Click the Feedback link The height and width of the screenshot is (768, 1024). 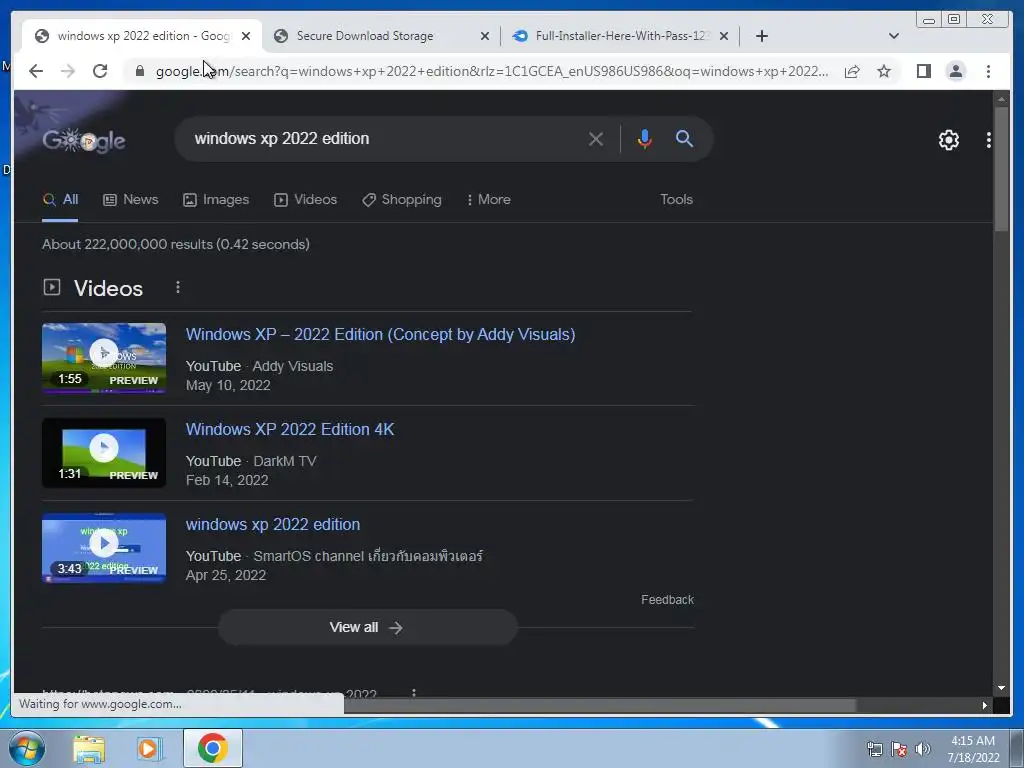pyautogui.click(x=667, y=600)
